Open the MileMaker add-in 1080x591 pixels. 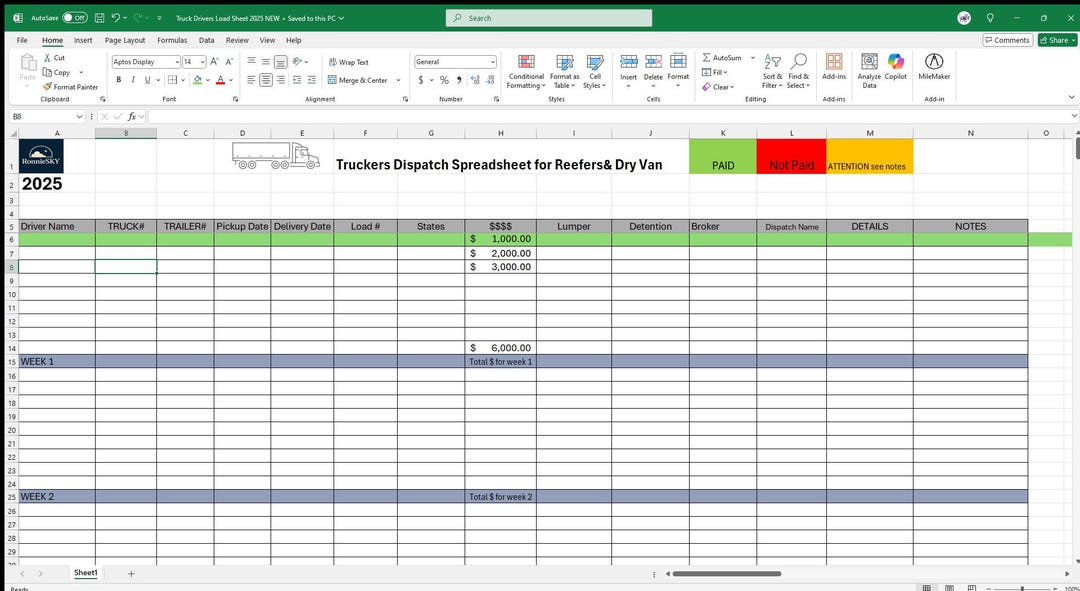[934, 68]
